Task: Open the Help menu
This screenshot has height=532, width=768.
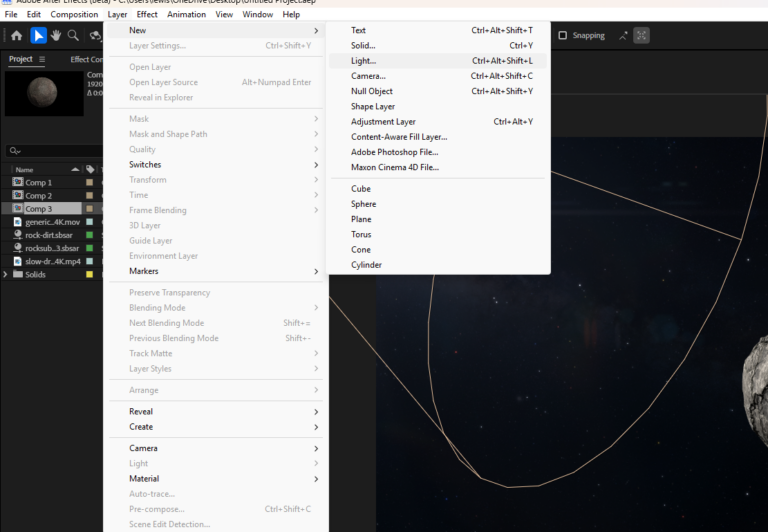Action: pyautogui.click(x=291, y=14)
